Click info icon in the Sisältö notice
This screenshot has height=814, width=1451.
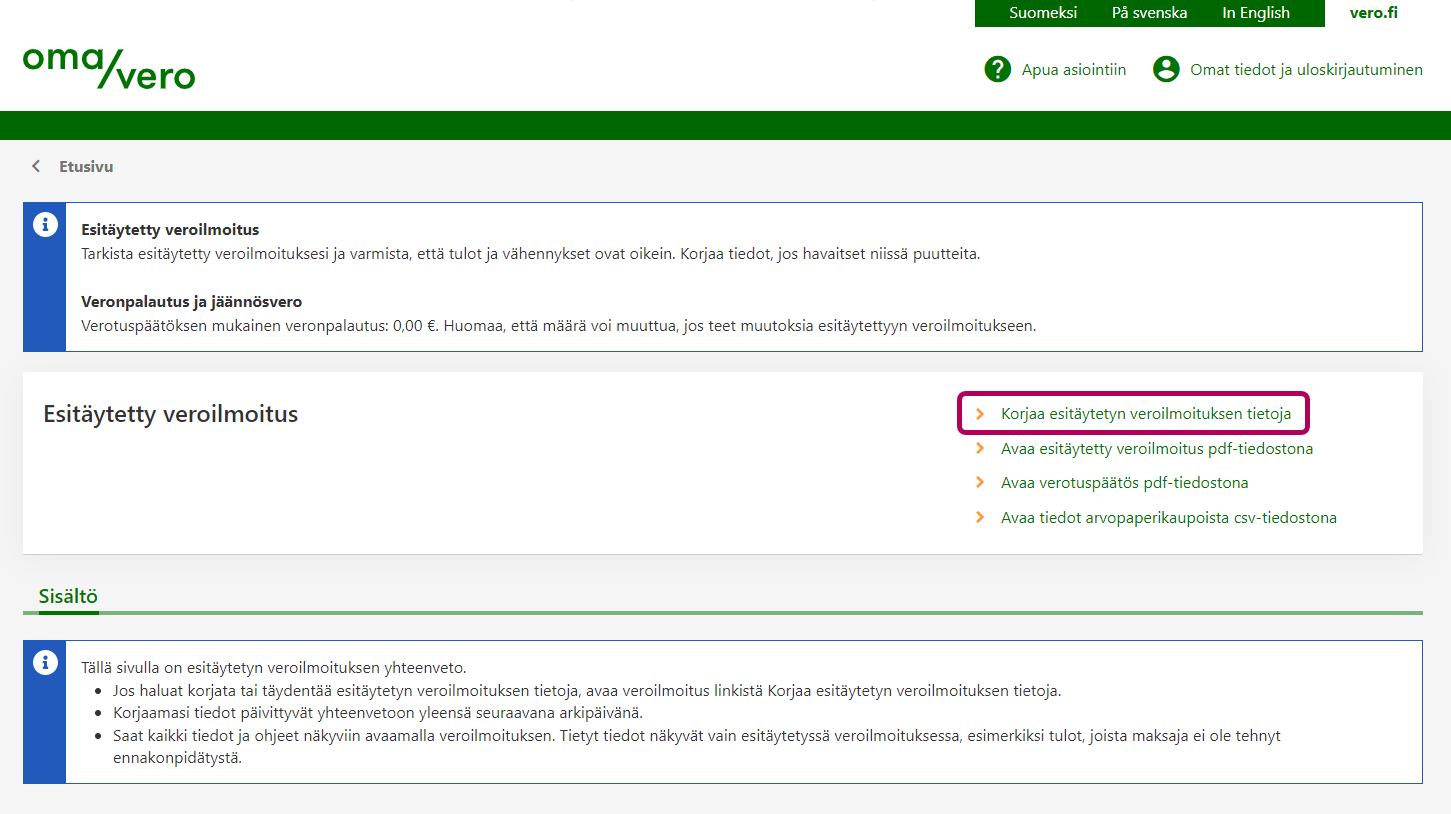coord(45,662)
